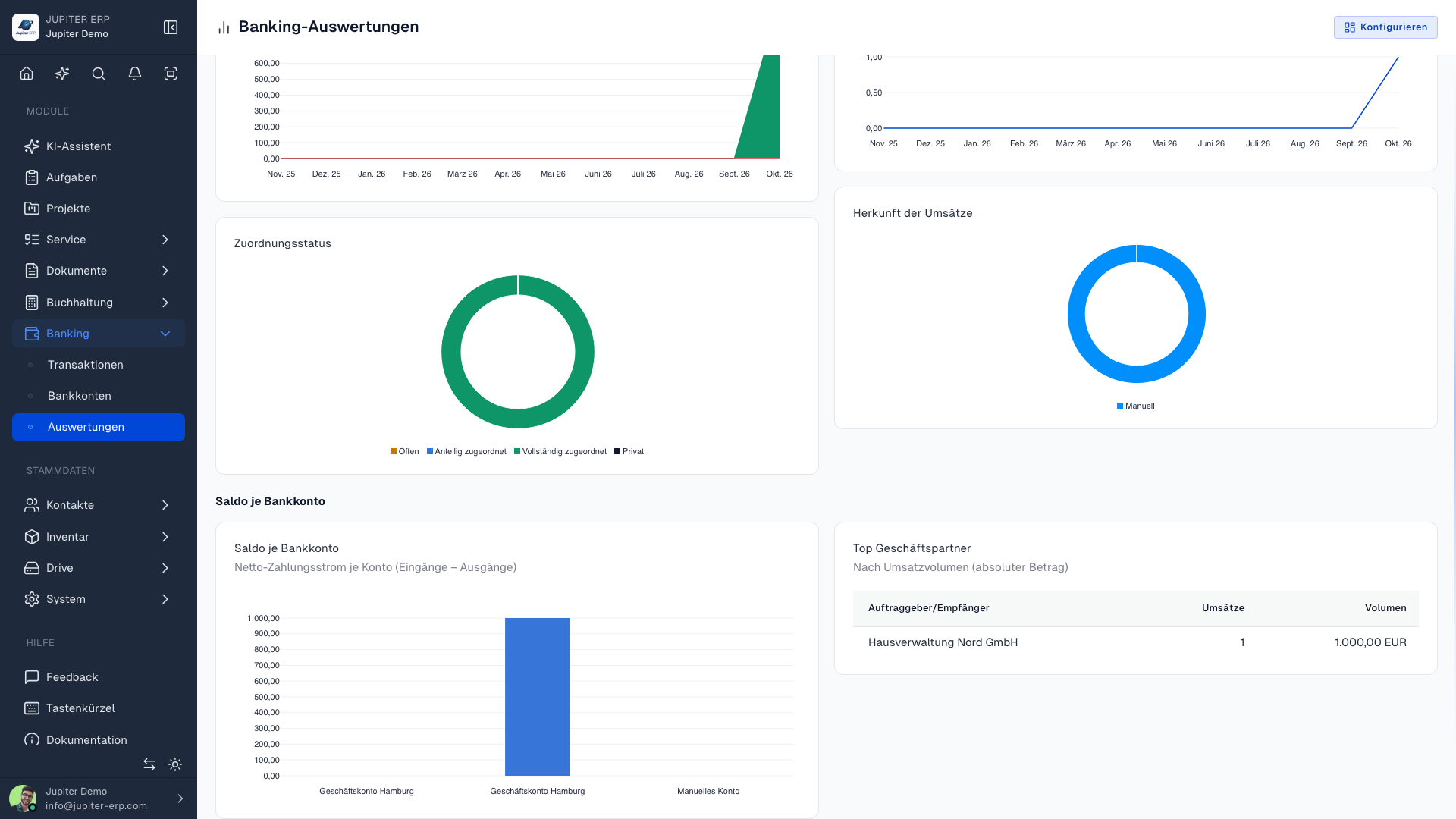Expand the Drive menu chevron

(165, 568)
